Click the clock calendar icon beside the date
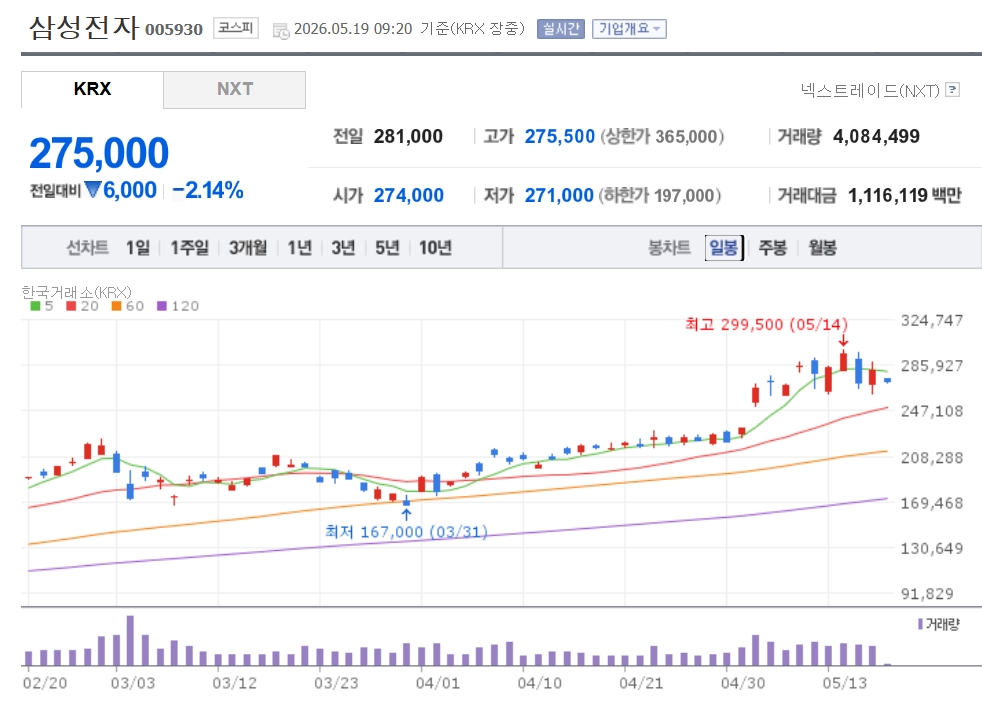 pyautogui.click(x=281, y=30)
